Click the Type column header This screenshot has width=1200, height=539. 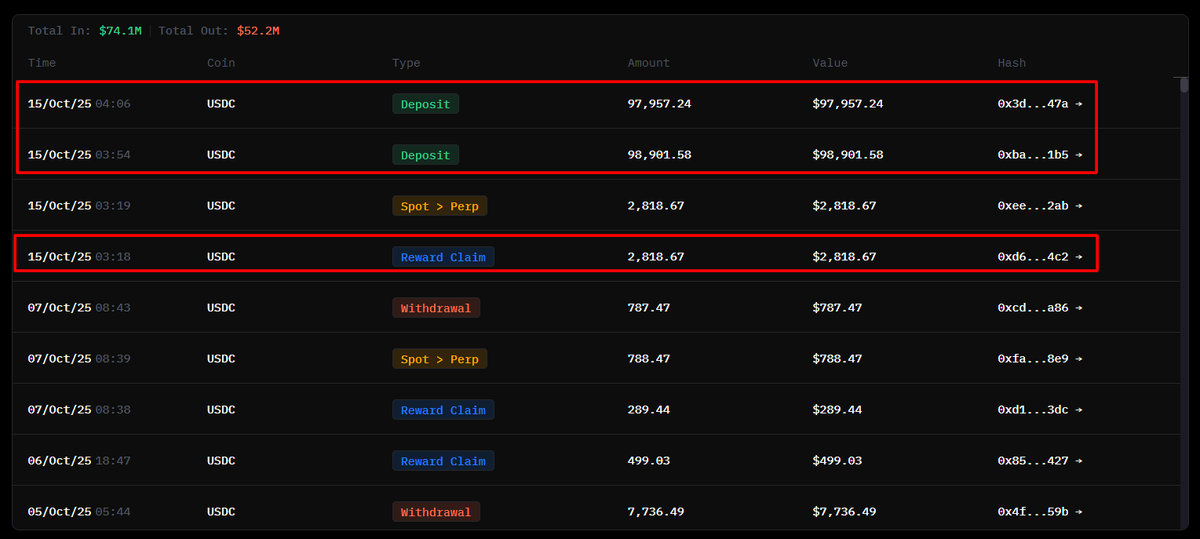[x=406, y=63]
